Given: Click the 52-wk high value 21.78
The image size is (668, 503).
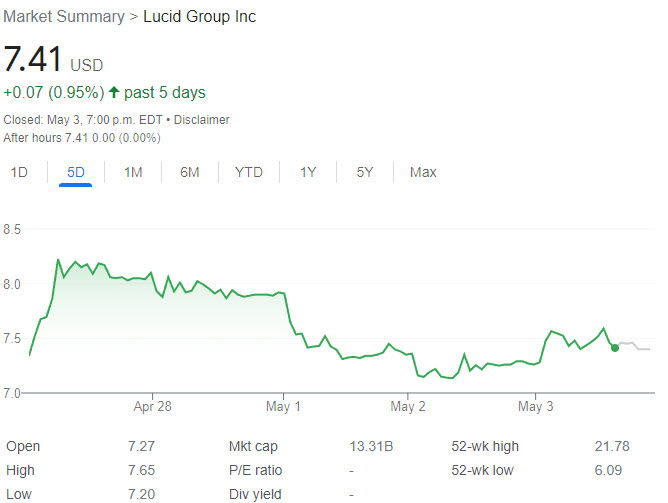Looking at the screenshot, I should 606,446.
